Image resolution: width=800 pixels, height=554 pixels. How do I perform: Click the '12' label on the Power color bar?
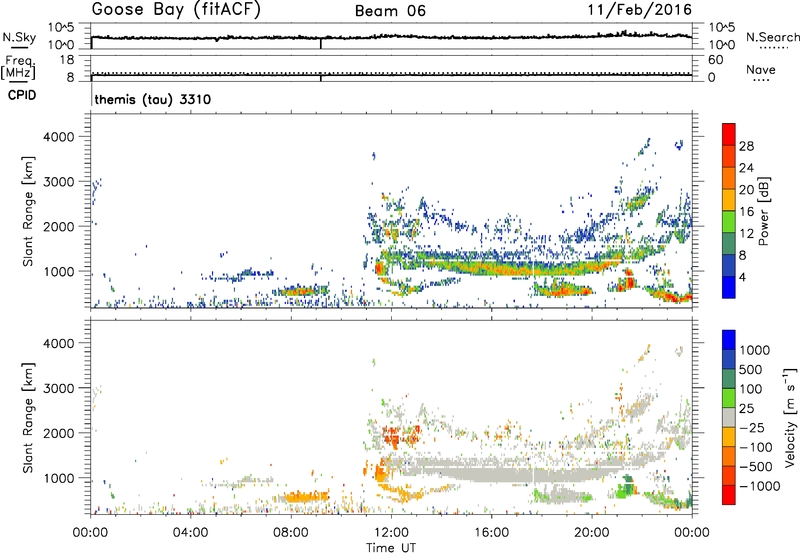(x=746, y=234)
